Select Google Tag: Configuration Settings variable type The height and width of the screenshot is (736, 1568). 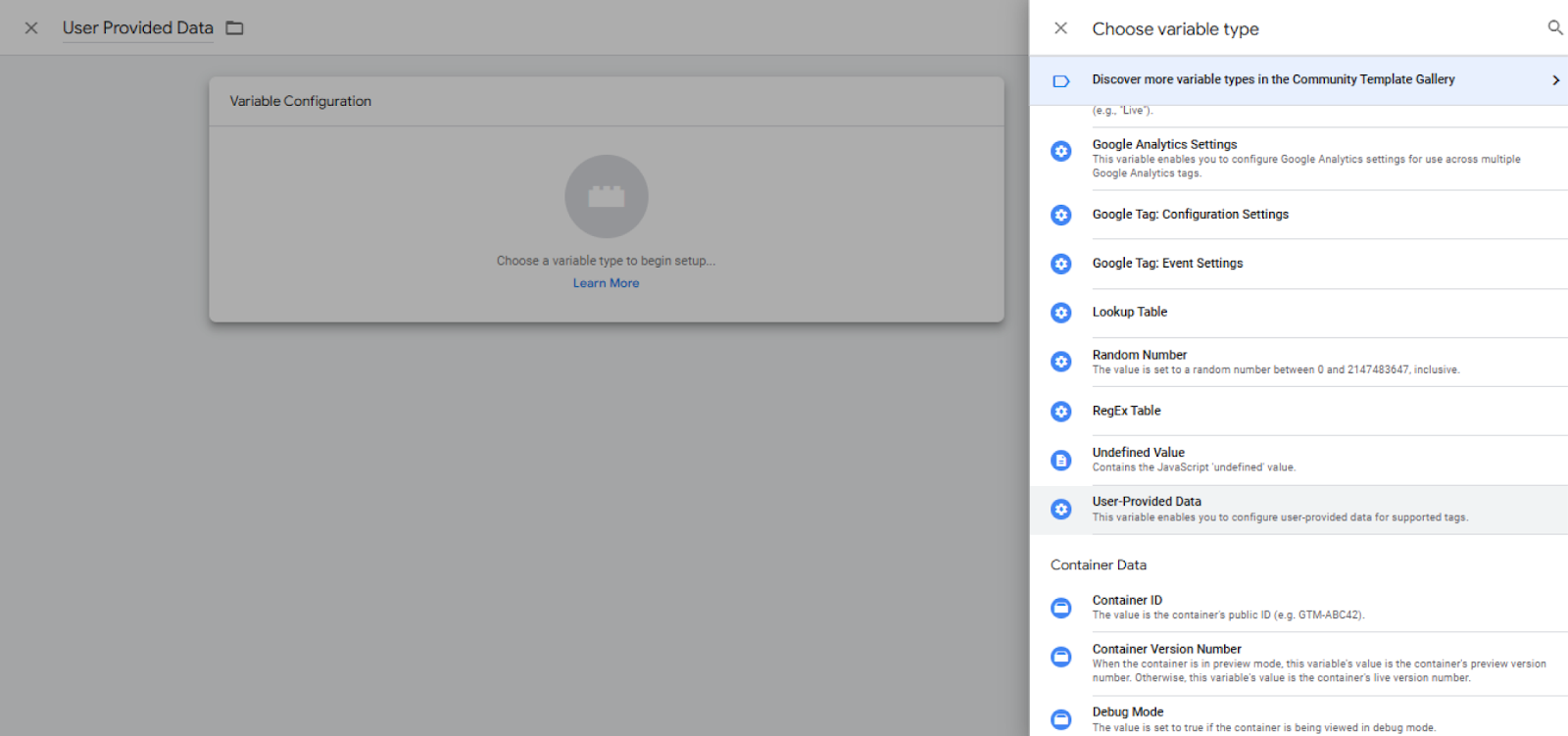coord(1190,215)
